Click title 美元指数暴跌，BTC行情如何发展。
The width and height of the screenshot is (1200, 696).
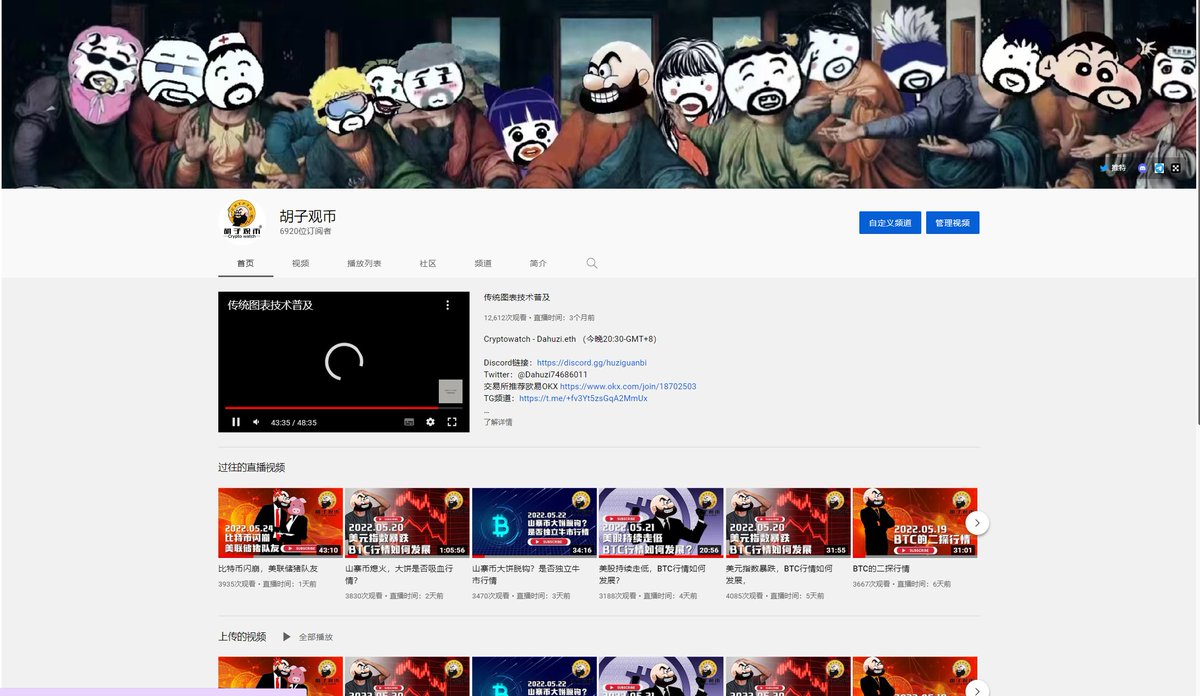tap(780, 574)
